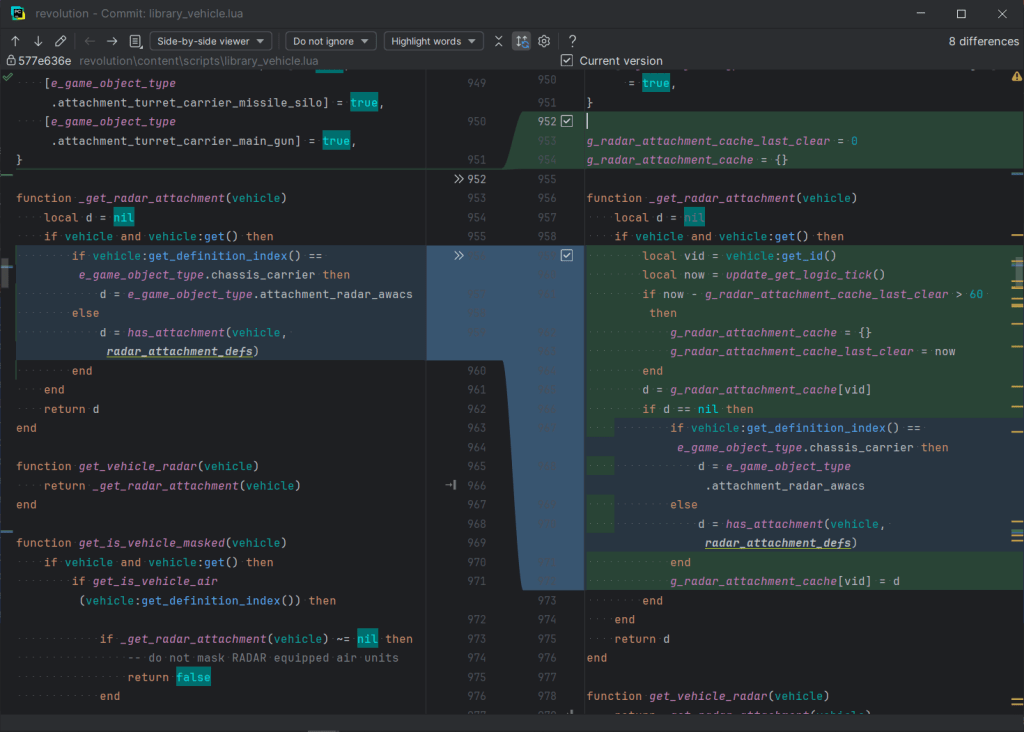Click the 8 differences counter label
This screenshot has height=732, width=1024.
pyautogui.click(x=982, y=41)
